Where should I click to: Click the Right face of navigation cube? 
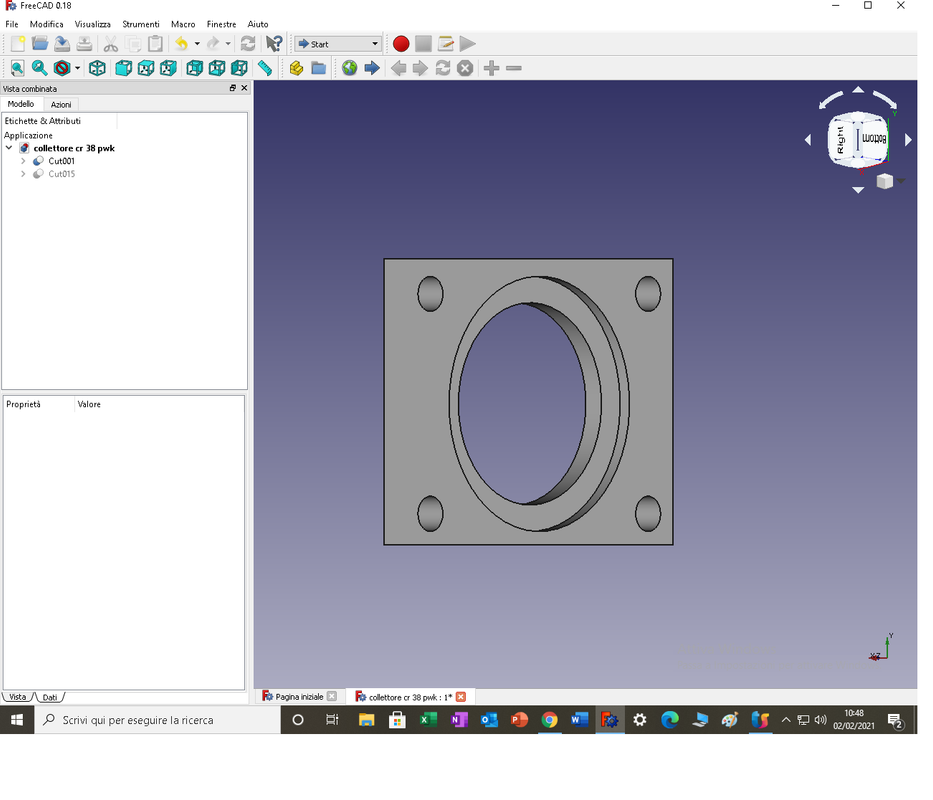[x=841, y=140]
